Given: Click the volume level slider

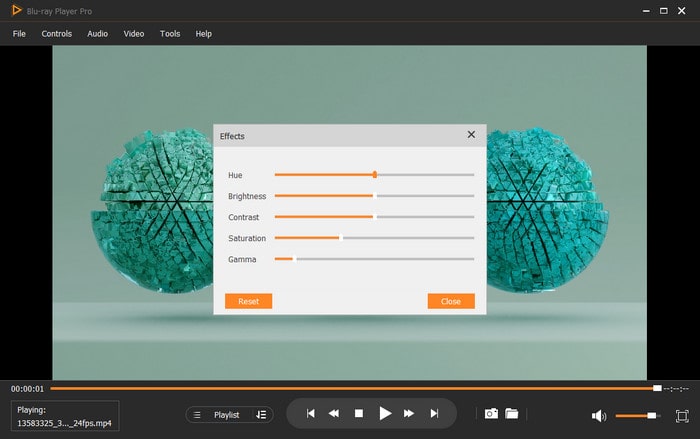Looking at the screenshot, I should (638, 416).
